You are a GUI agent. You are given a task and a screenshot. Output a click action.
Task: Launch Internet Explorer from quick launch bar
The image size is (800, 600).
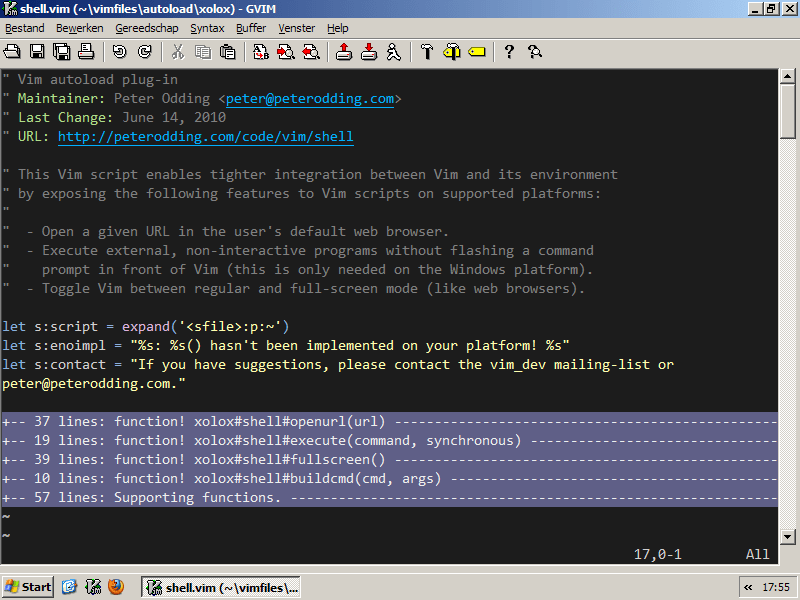click(x=69, y=587)
